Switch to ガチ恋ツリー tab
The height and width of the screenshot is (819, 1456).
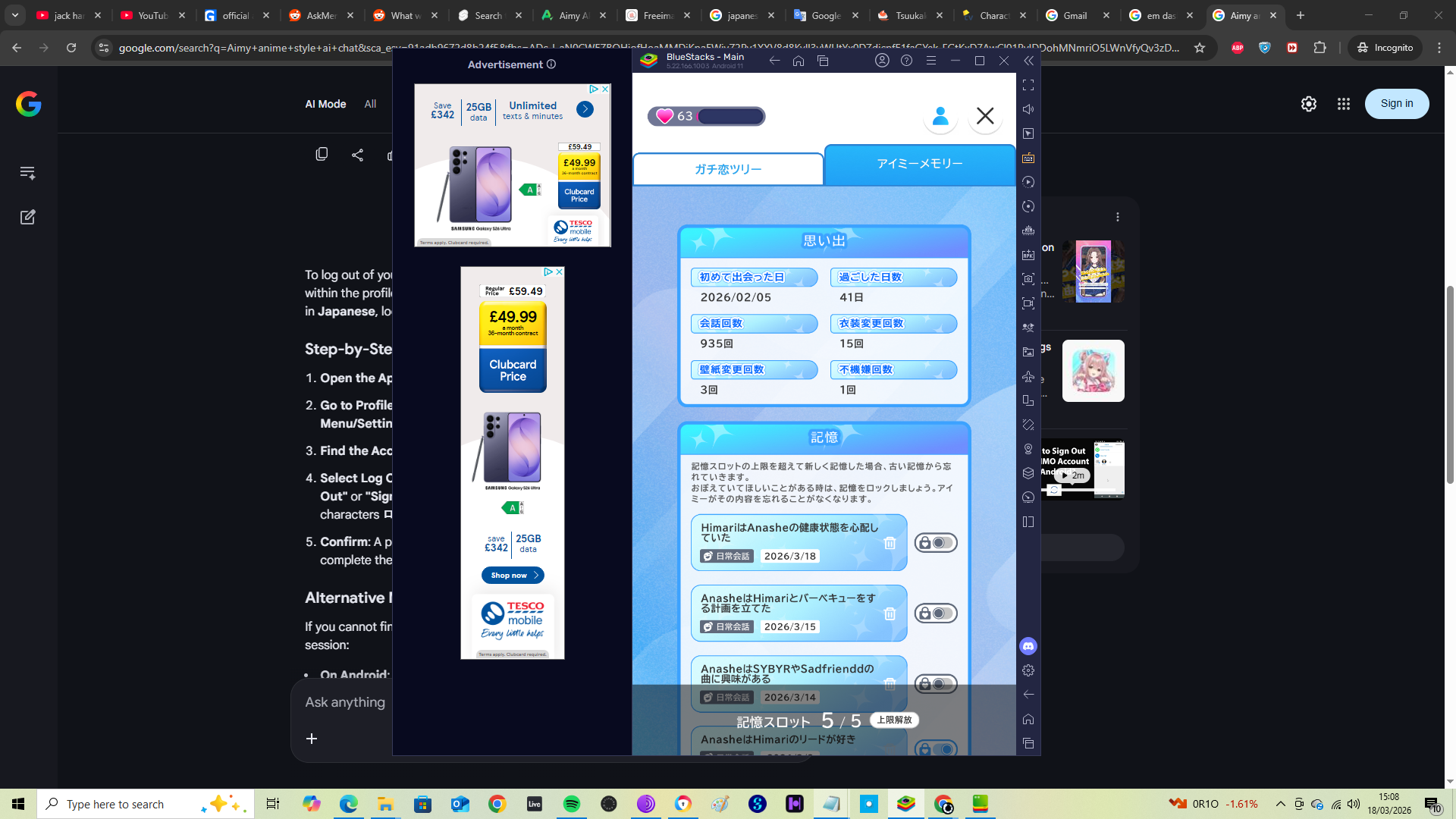[x=728, y=169]
